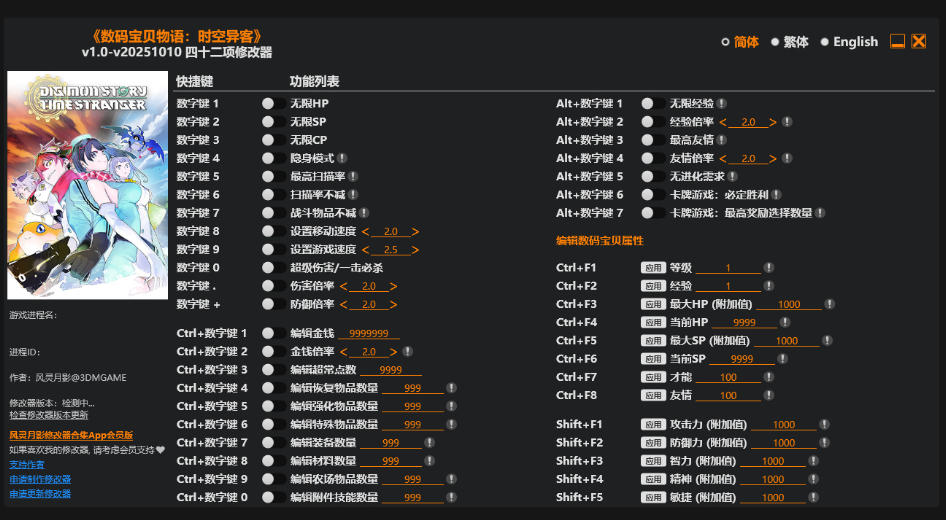Click the info icon beside 经验倍率
946x520 pixels.
787,121
